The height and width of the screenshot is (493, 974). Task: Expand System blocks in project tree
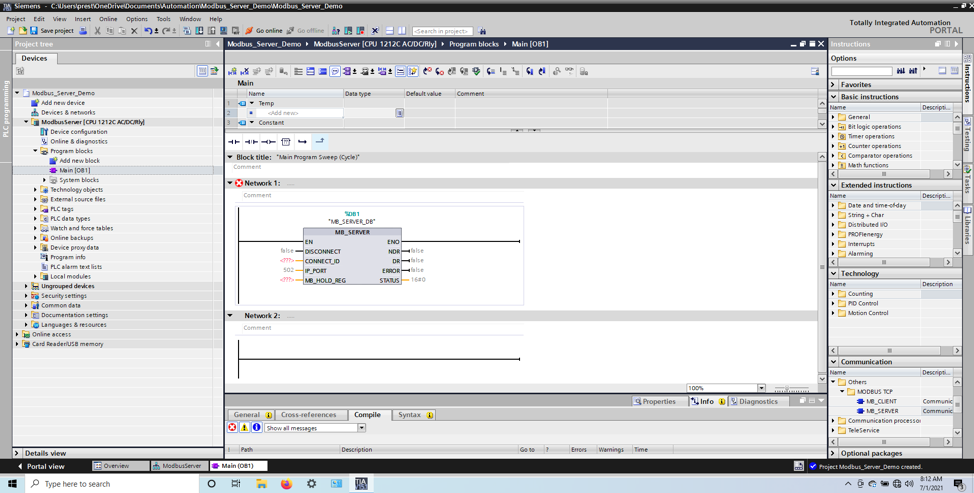(x=45, y=180)
